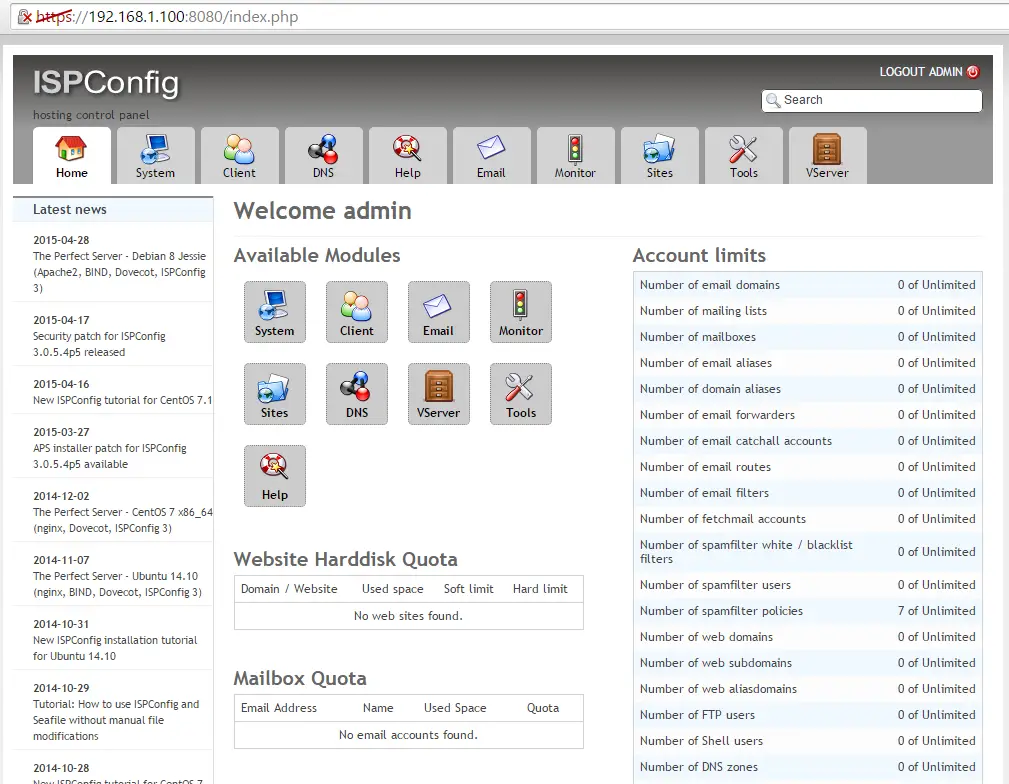The width and height of the screenshot is (1009, 784).
Task: Open ISPConfig and Seafile tutorial news
Action: [x=116, y=720]
